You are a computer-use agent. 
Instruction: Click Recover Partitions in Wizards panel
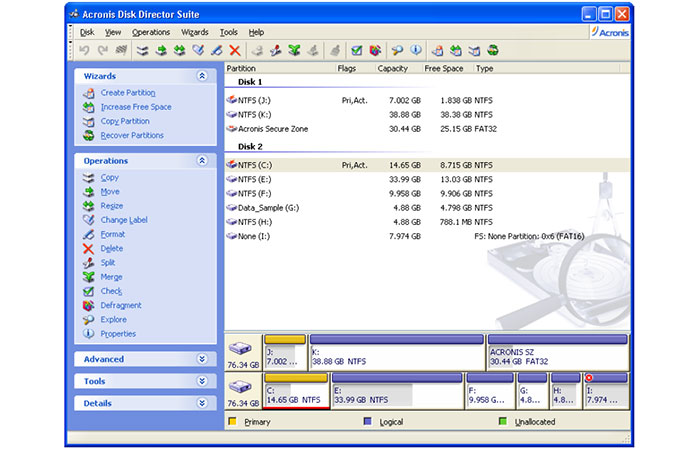pos(132,135)
